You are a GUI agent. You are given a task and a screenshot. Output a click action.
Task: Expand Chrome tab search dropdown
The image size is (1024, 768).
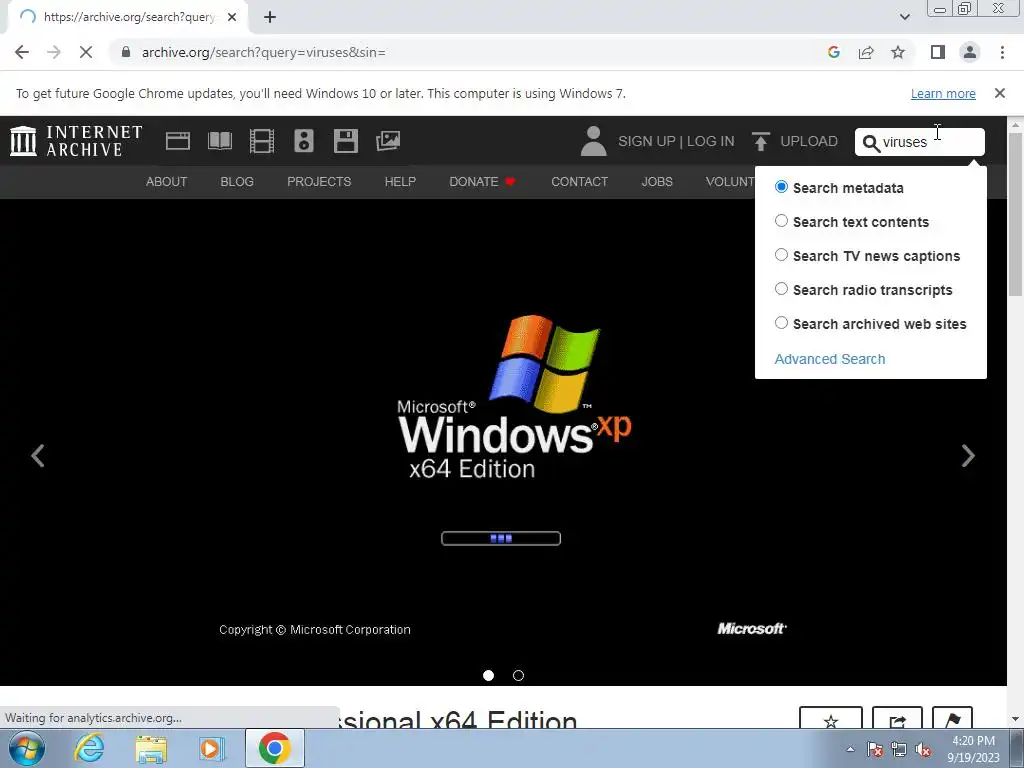(904, 17)
